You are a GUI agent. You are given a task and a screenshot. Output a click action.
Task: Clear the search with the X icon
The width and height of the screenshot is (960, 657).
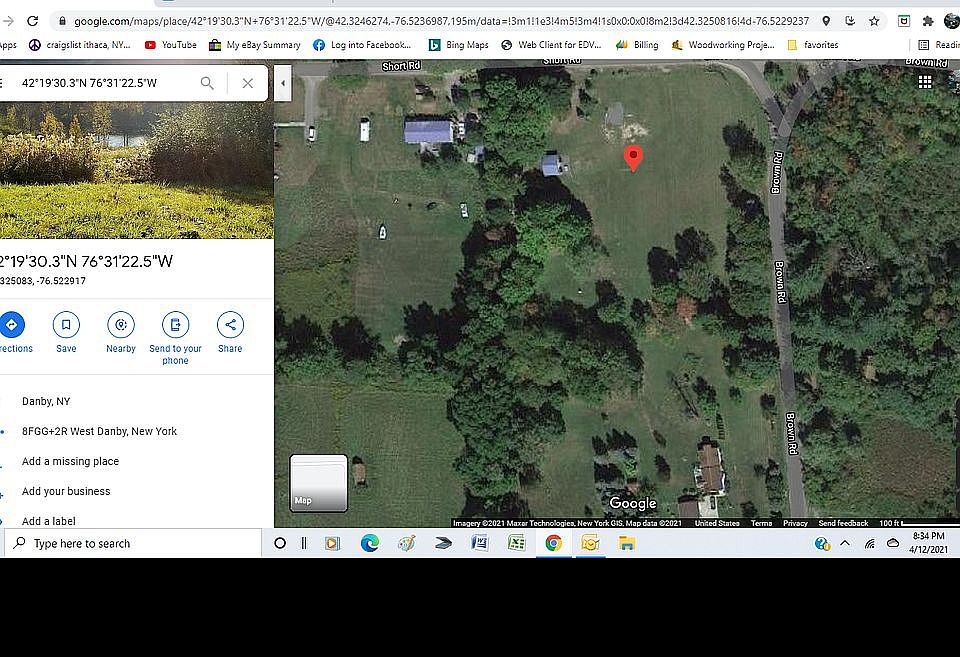[248, 83]
